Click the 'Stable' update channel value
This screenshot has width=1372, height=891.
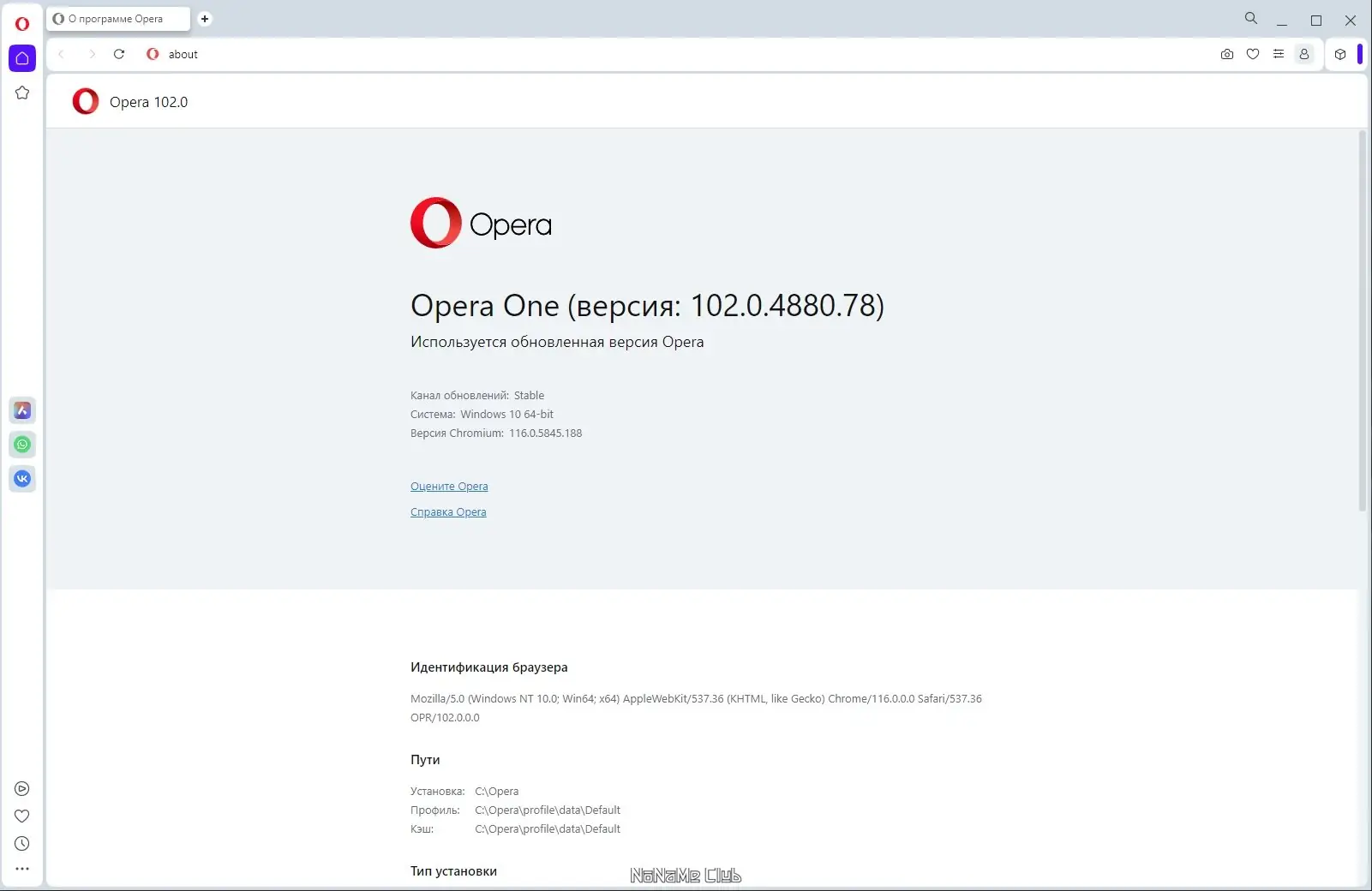pos(529,396)
